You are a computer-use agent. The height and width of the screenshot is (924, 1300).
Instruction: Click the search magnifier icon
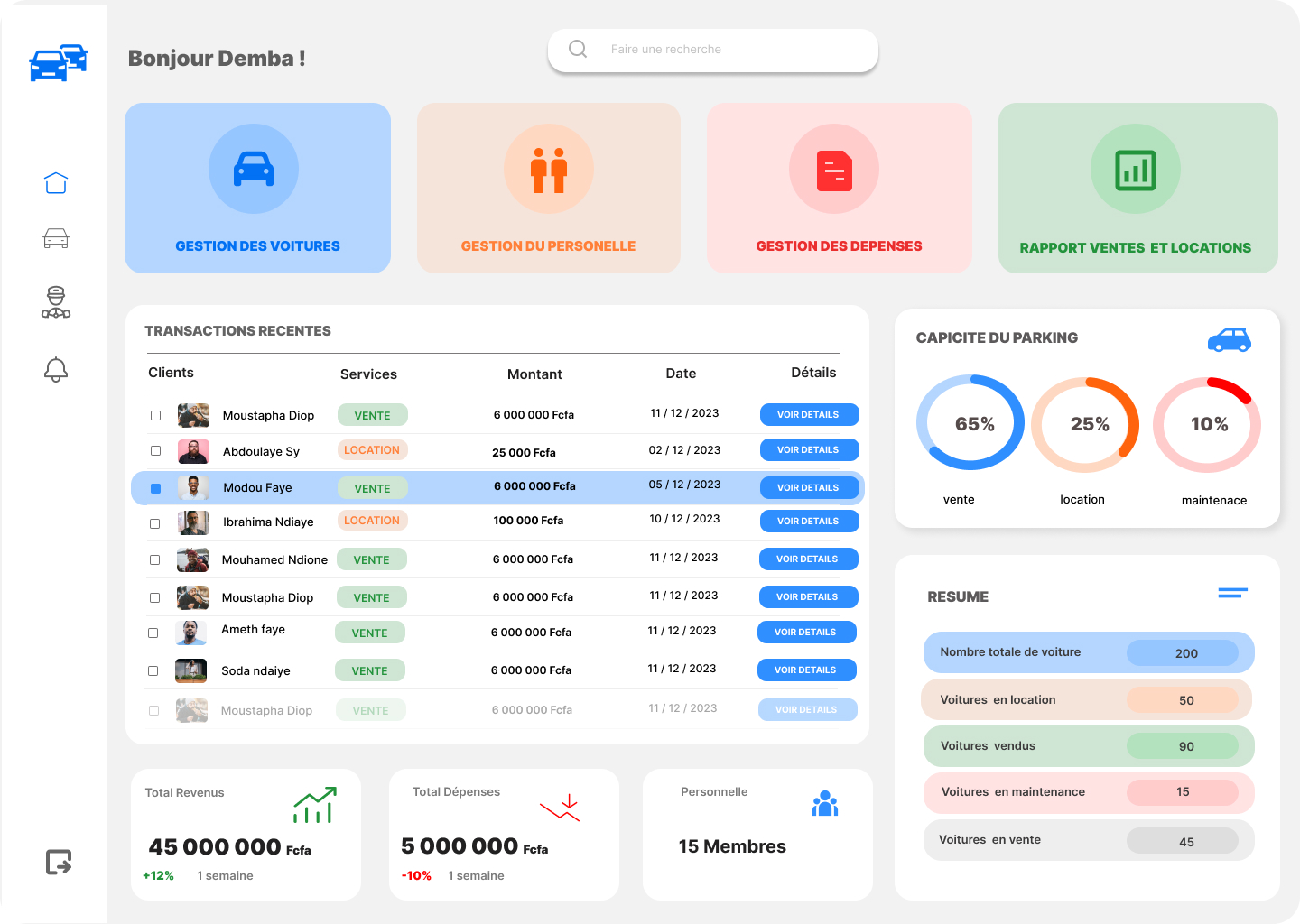coord(578,49)
